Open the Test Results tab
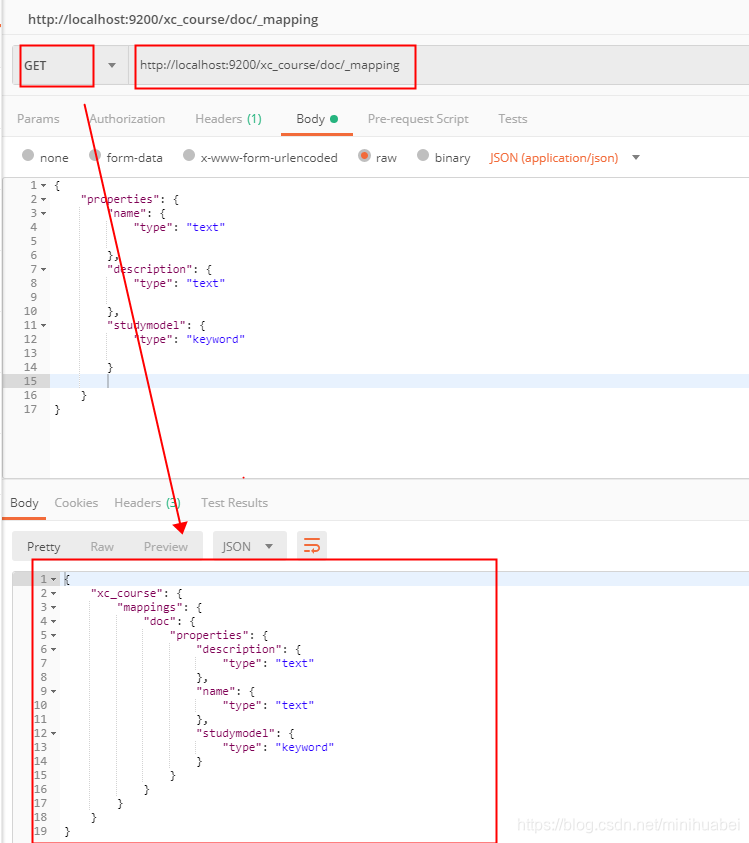This screenshot has height=843, width=749. [x=234, y=503]
